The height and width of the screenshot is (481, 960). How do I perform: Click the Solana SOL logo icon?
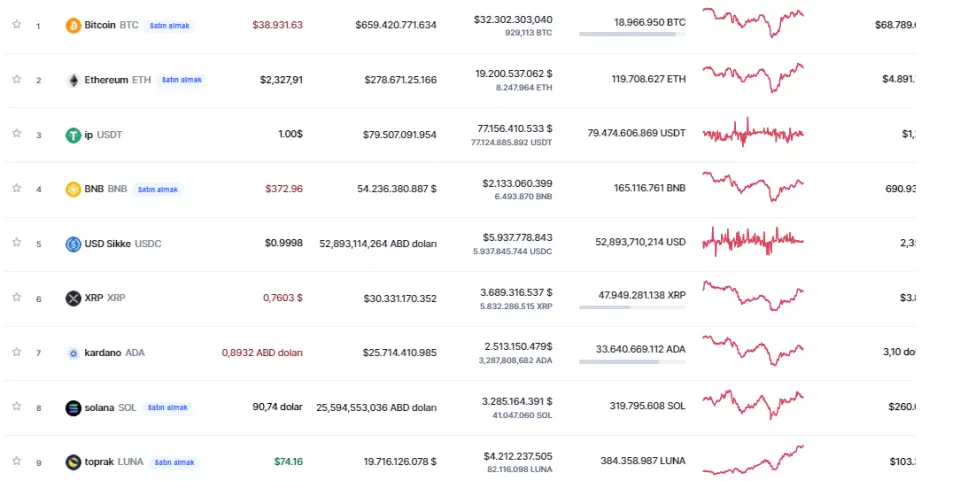(x=73, y=408)
